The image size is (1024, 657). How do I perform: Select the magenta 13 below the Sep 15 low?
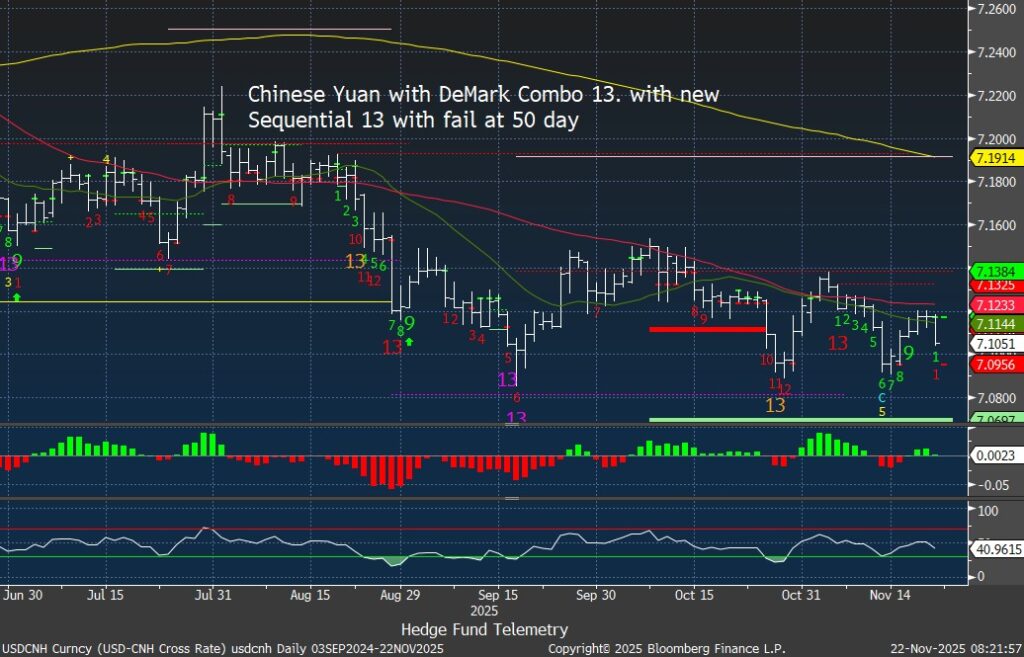(x=508, y=380)
